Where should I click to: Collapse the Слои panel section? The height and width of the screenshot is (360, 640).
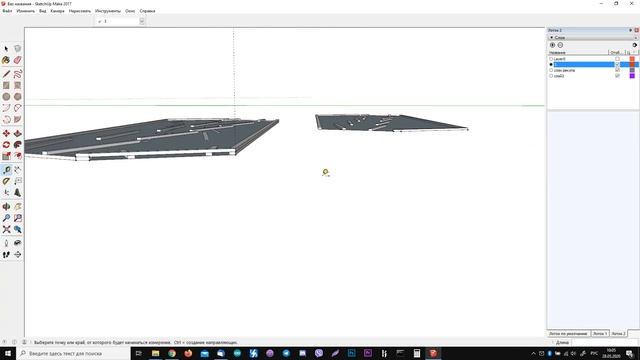[551, 38]
